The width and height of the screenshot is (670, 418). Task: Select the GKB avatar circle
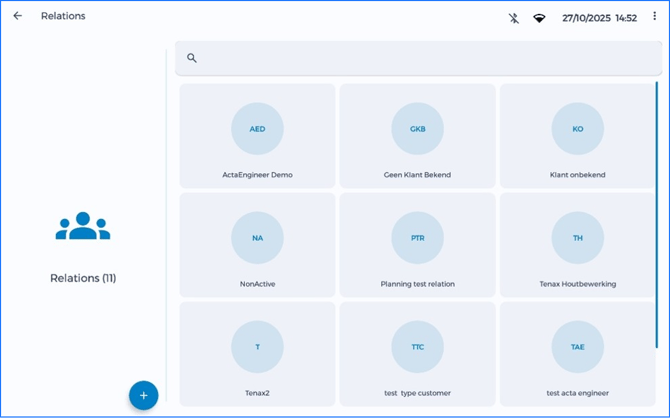[x=417, y=129]
